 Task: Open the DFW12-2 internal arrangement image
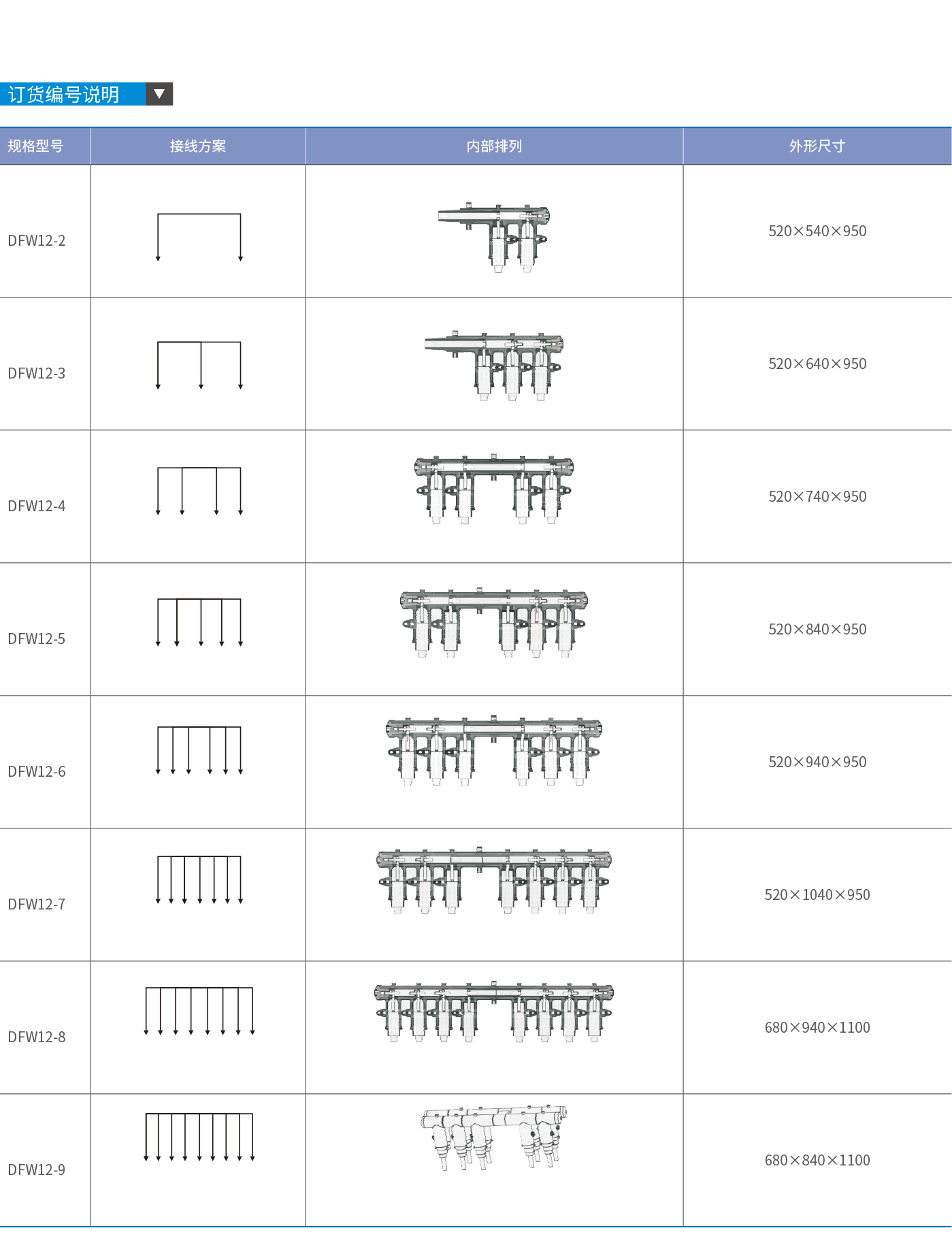495,237
